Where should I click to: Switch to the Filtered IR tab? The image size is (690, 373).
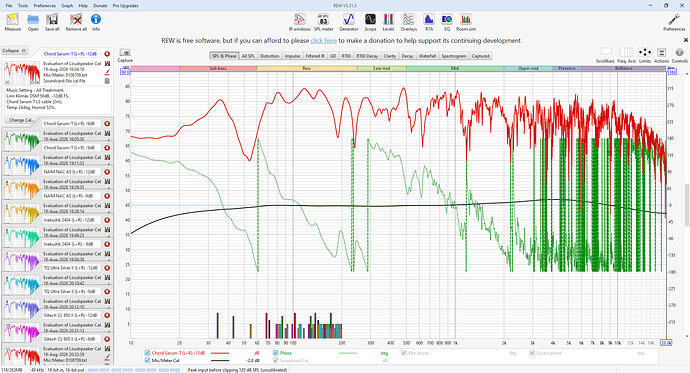315,56
